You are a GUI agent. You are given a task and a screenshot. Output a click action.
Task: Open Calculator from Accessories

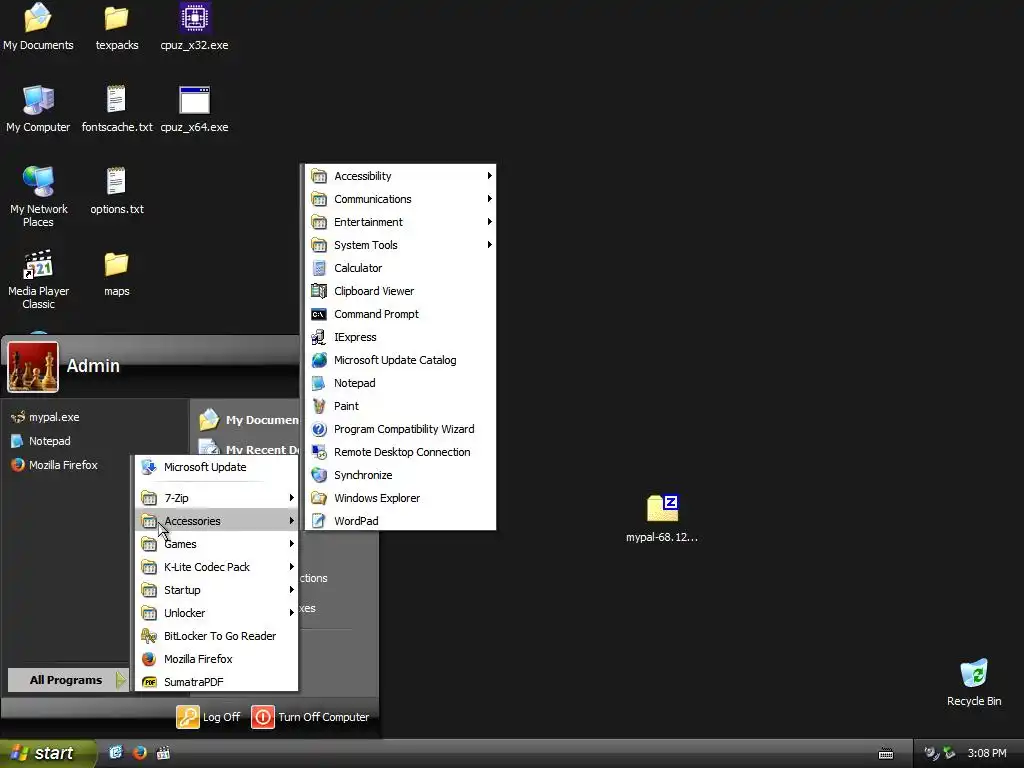point(401,268)
